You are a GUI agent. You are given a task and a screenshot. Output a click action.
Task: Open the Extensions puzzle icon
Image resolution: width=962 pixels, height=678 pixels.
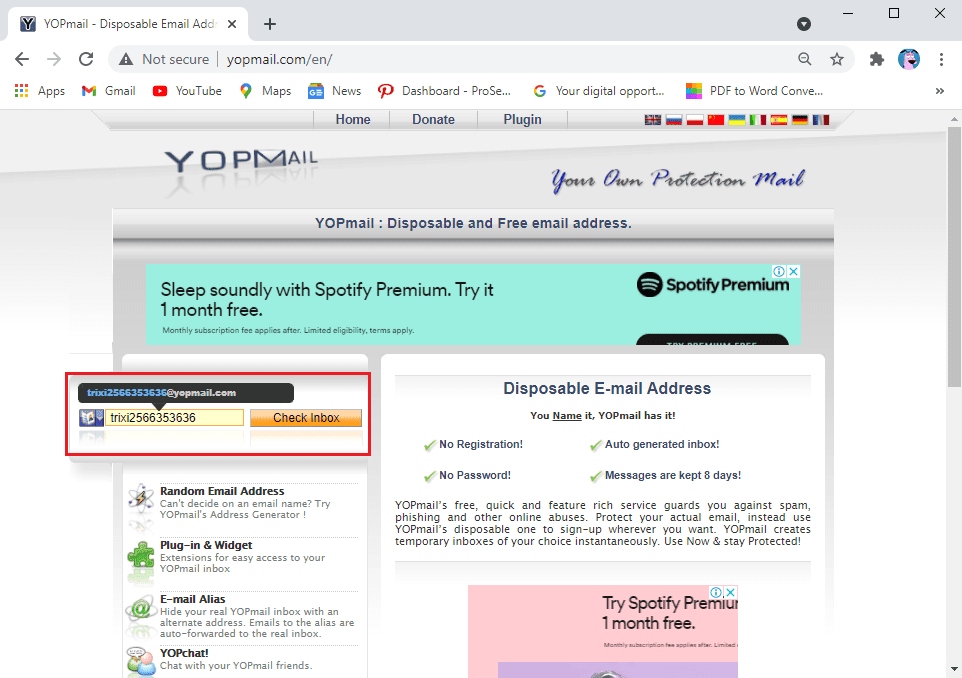point(877,59)
